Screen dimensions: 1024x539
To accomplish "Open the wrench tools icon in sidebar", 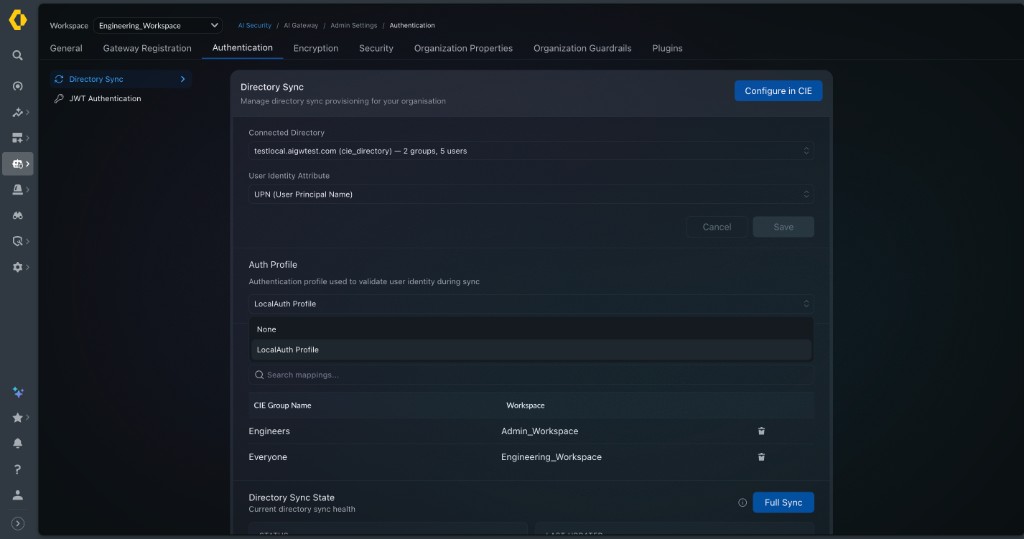I will point(18,112).
